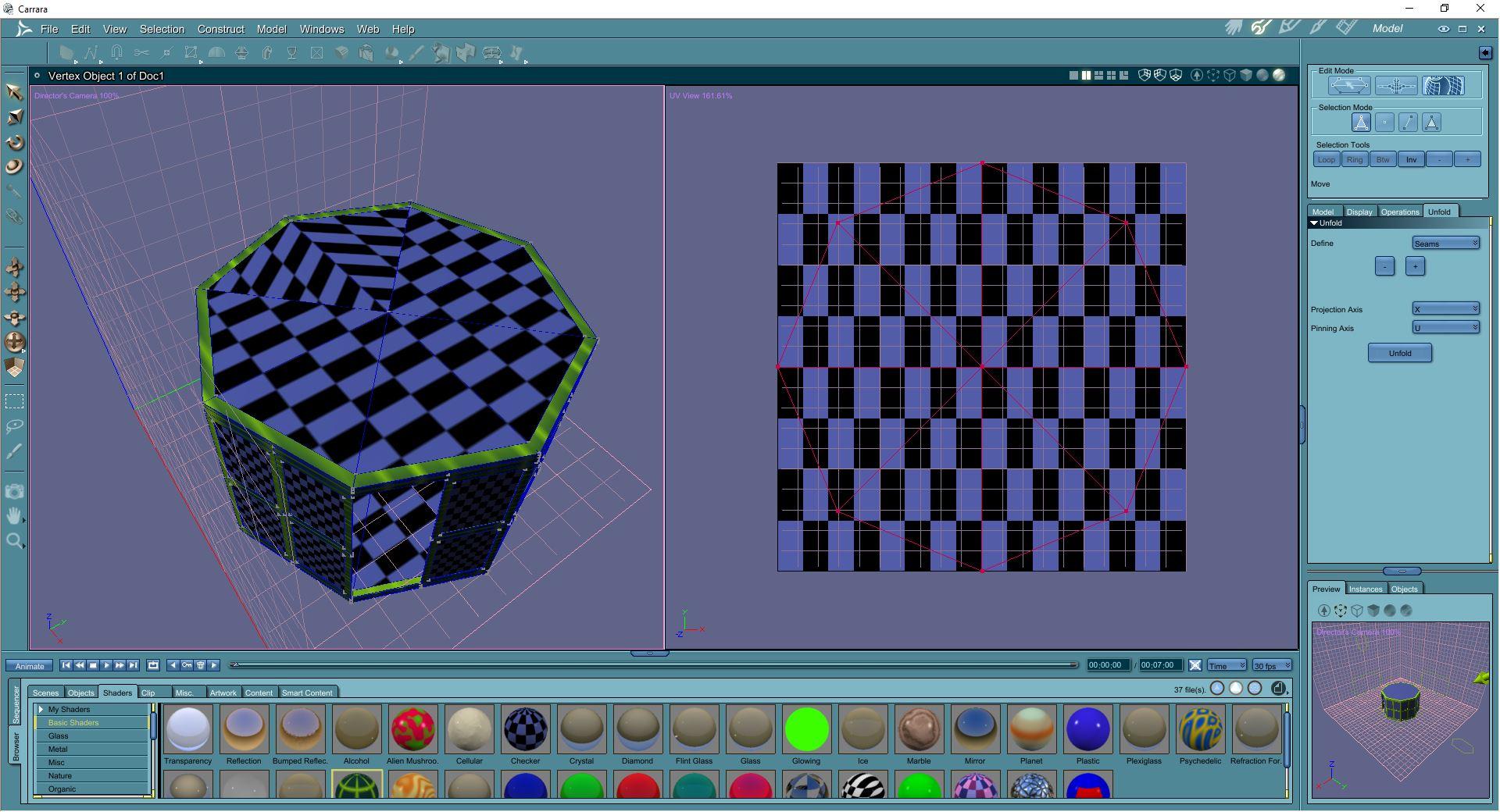Click the UV edit mode button
Screen dimensions: 1500x812
click(x=1443, y=86)
